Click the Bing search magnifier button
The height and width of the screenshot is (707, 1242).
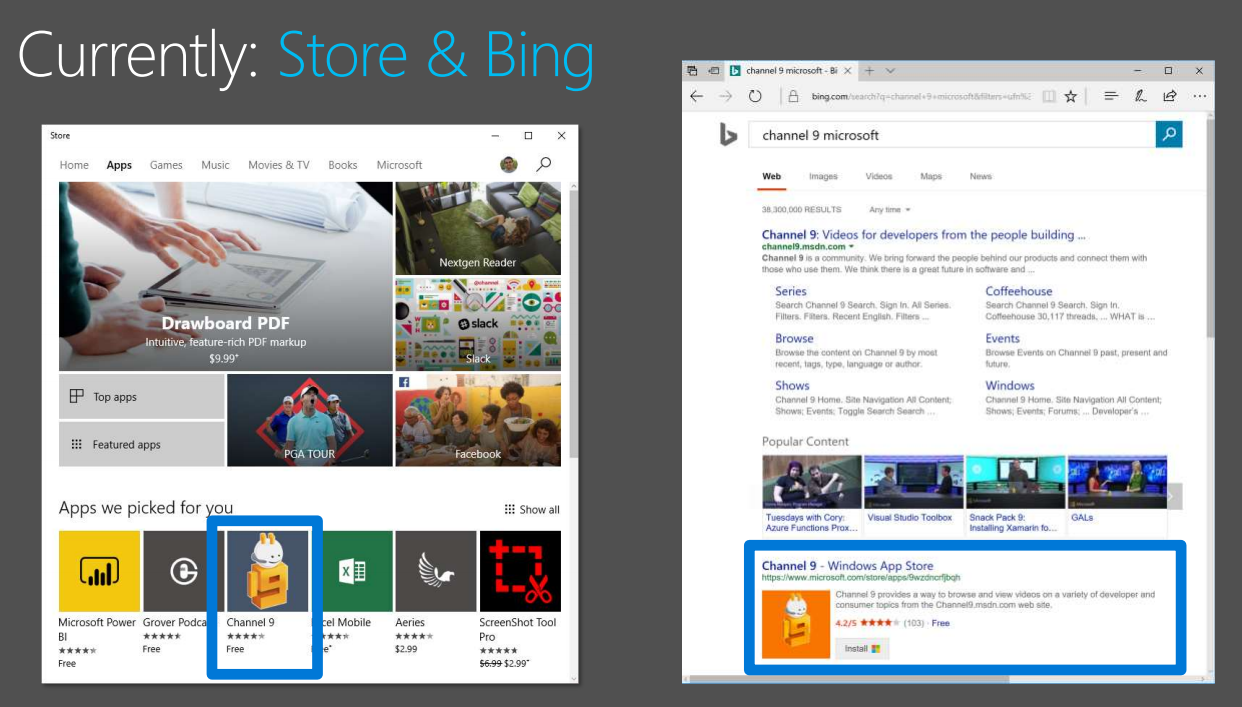pos(1168,134)
